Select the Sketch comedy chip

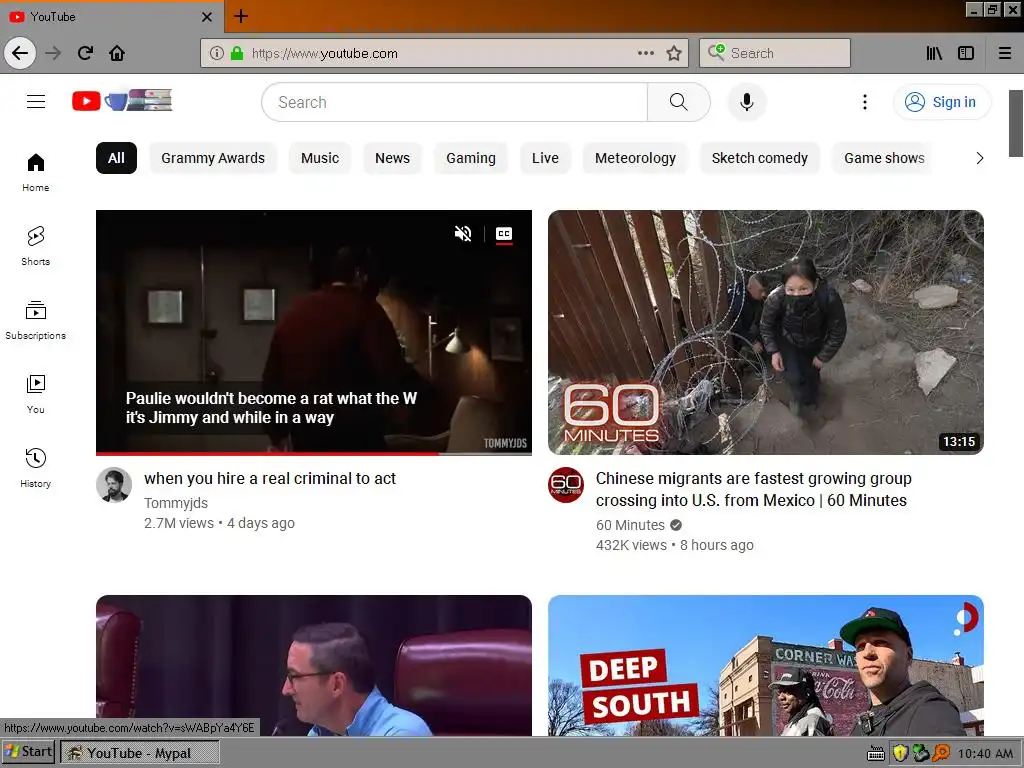pyautogui.click(x=760, y=158)
